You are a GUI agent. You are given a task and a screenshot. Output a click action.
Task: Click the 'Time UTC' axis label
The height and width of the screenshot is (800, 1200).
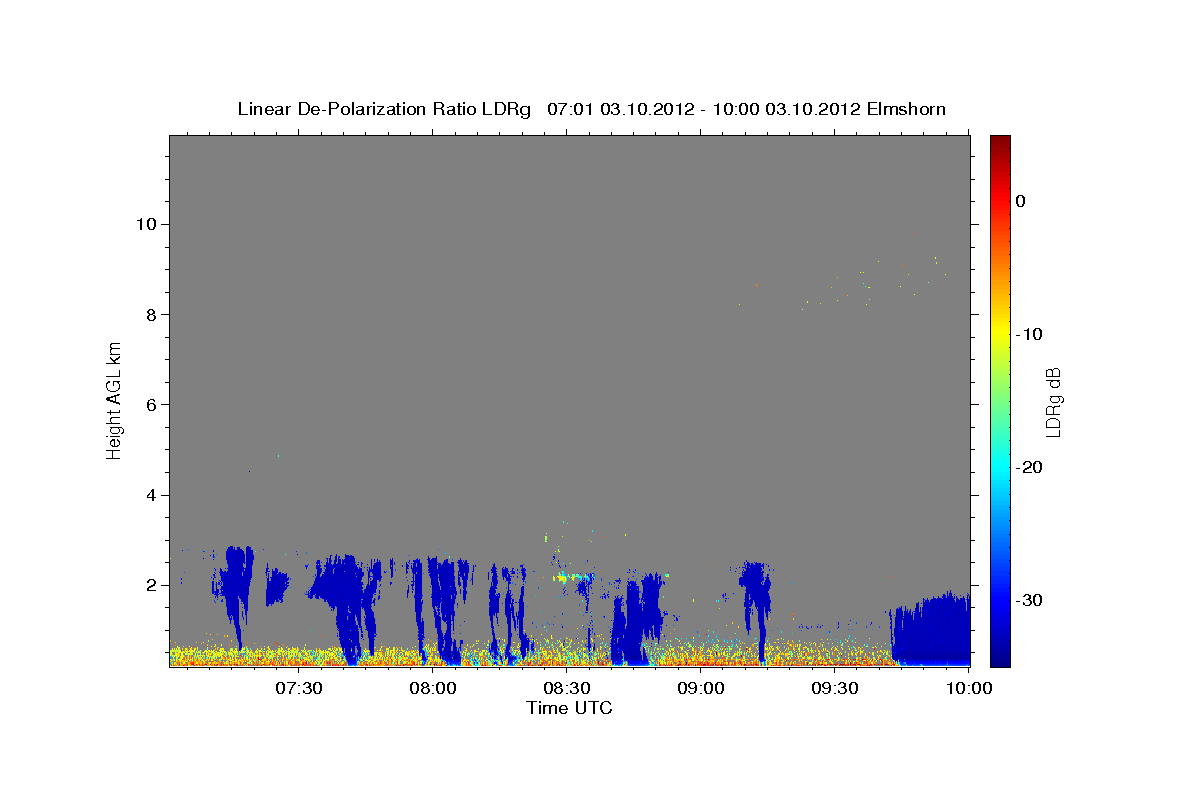click(570, 708)
